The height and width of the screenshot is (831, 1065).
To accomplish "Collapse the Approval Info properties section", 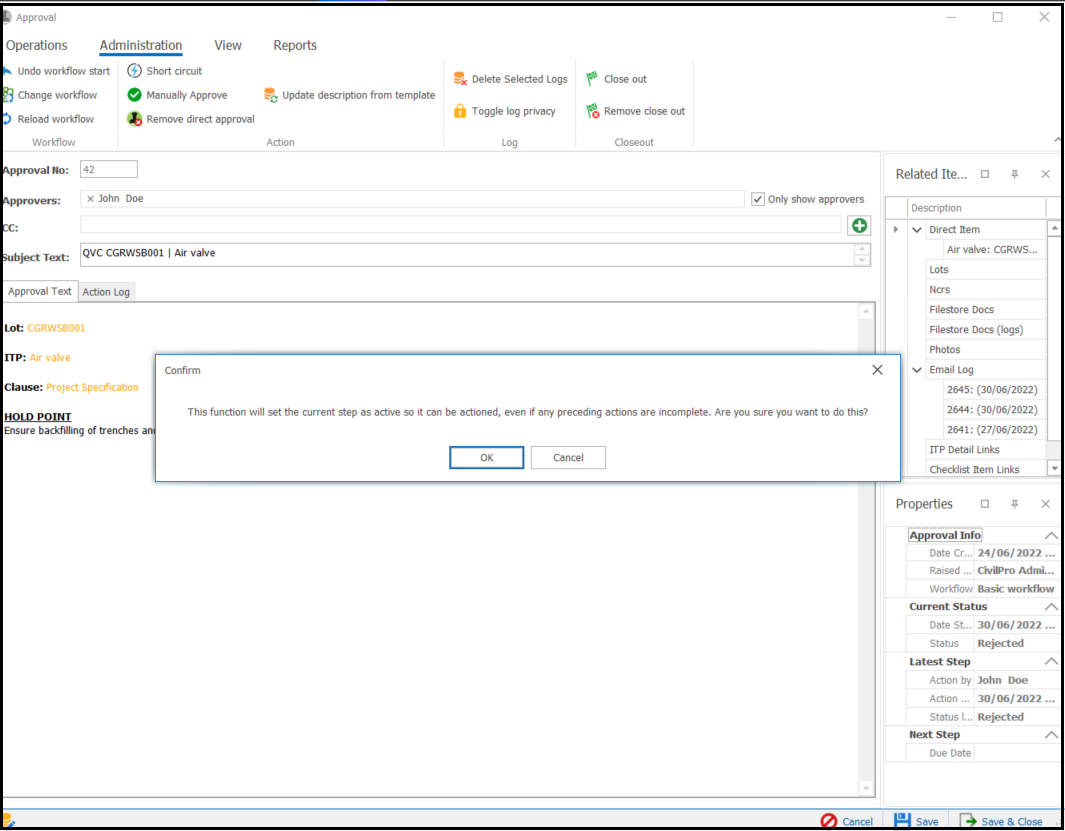I will [1050, 536].
